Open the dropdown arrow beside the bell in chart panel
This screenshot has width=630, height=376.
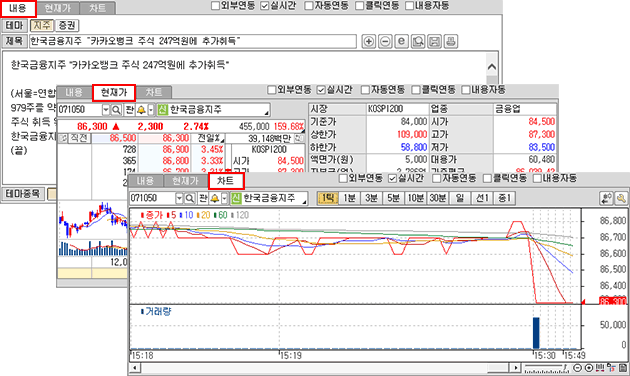click(225, 198)
